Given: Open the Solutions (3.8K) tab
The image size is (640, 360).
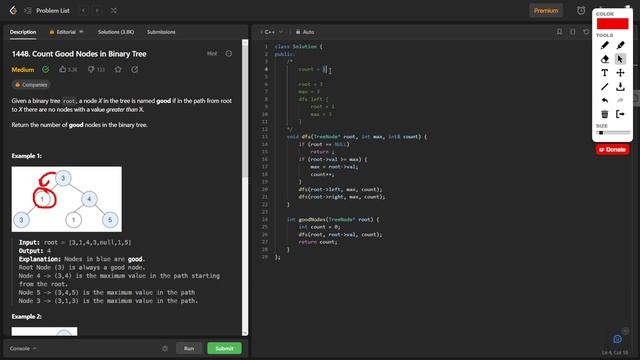Looking at the screenshot, I should (x=116, y=32).
